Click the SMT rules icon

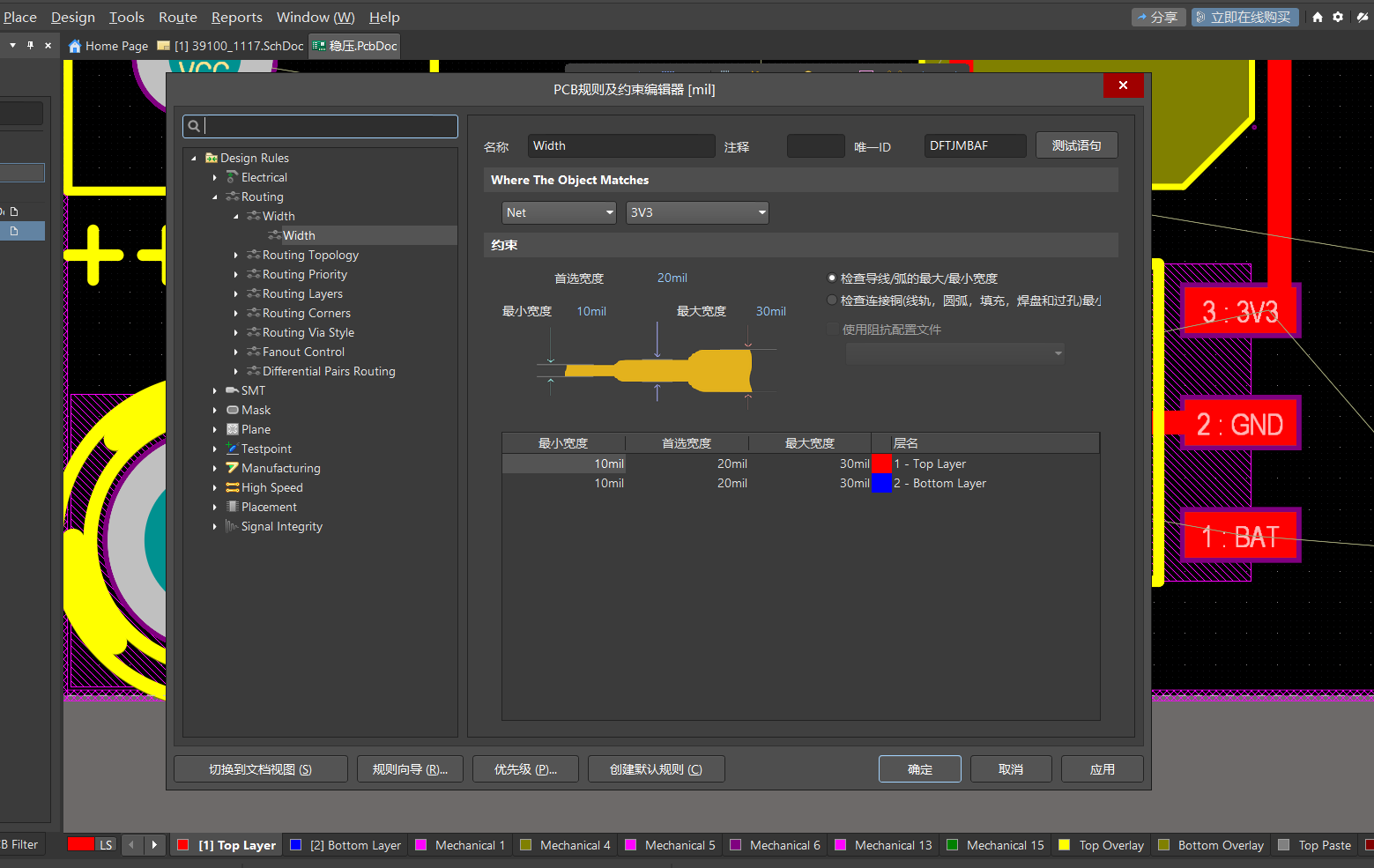pos(231,390)
